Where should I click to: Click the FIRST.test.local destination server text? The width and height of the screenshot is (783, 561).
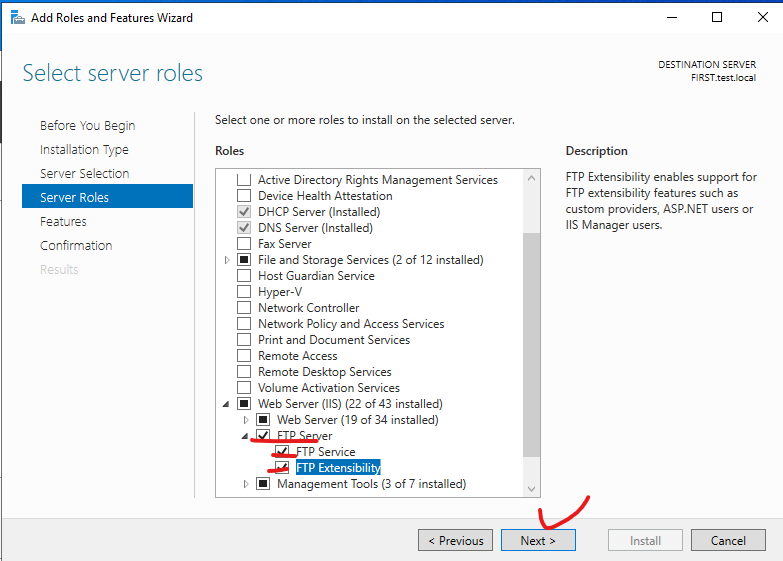tap(723, 78)
